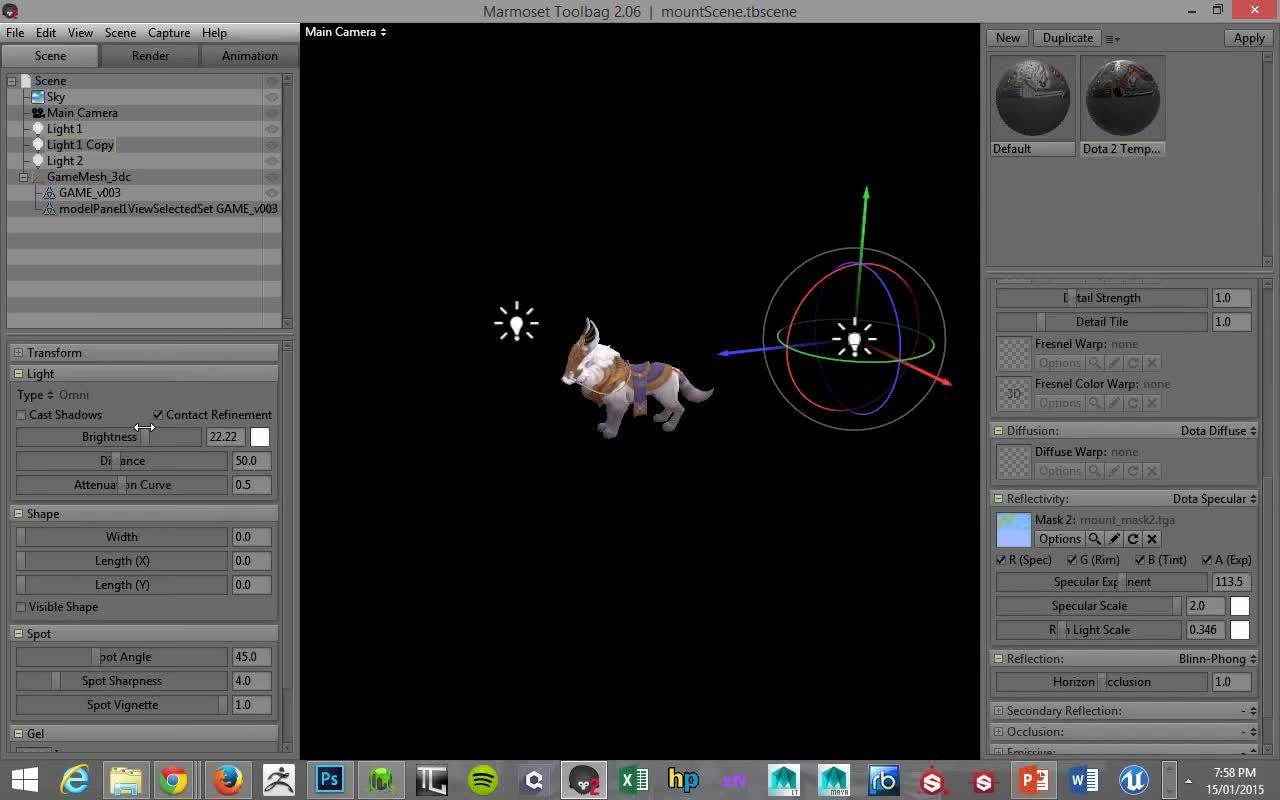Toggle R (Spec) channel checkbox
Viewport: 1280px width, 800px height.
tap(1001, 560)
